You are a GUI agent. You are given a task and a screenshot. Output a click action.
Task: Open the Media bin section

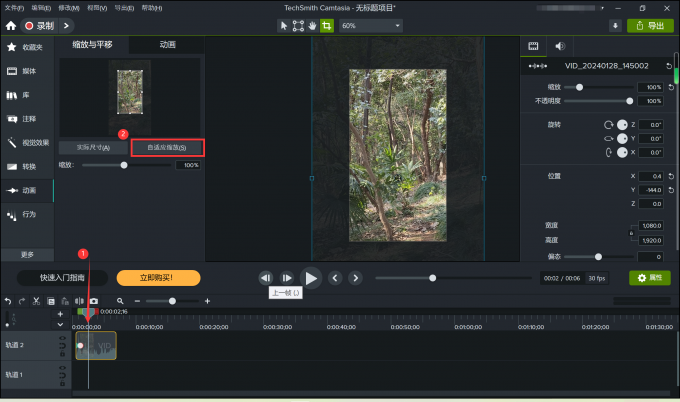tap(27, 71)
